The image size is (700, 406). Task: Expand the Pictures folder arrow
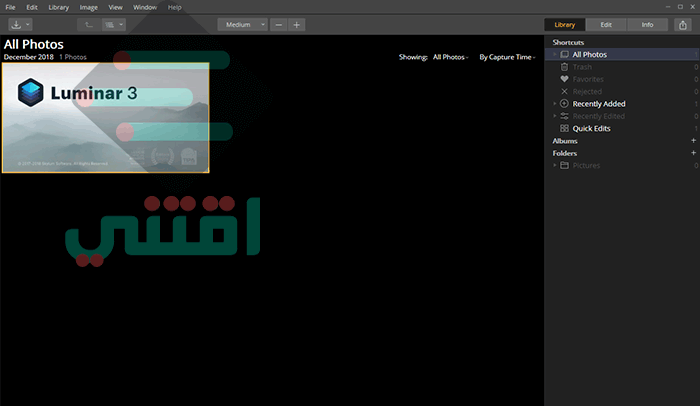pyautogui.click(x=555, y=165)
